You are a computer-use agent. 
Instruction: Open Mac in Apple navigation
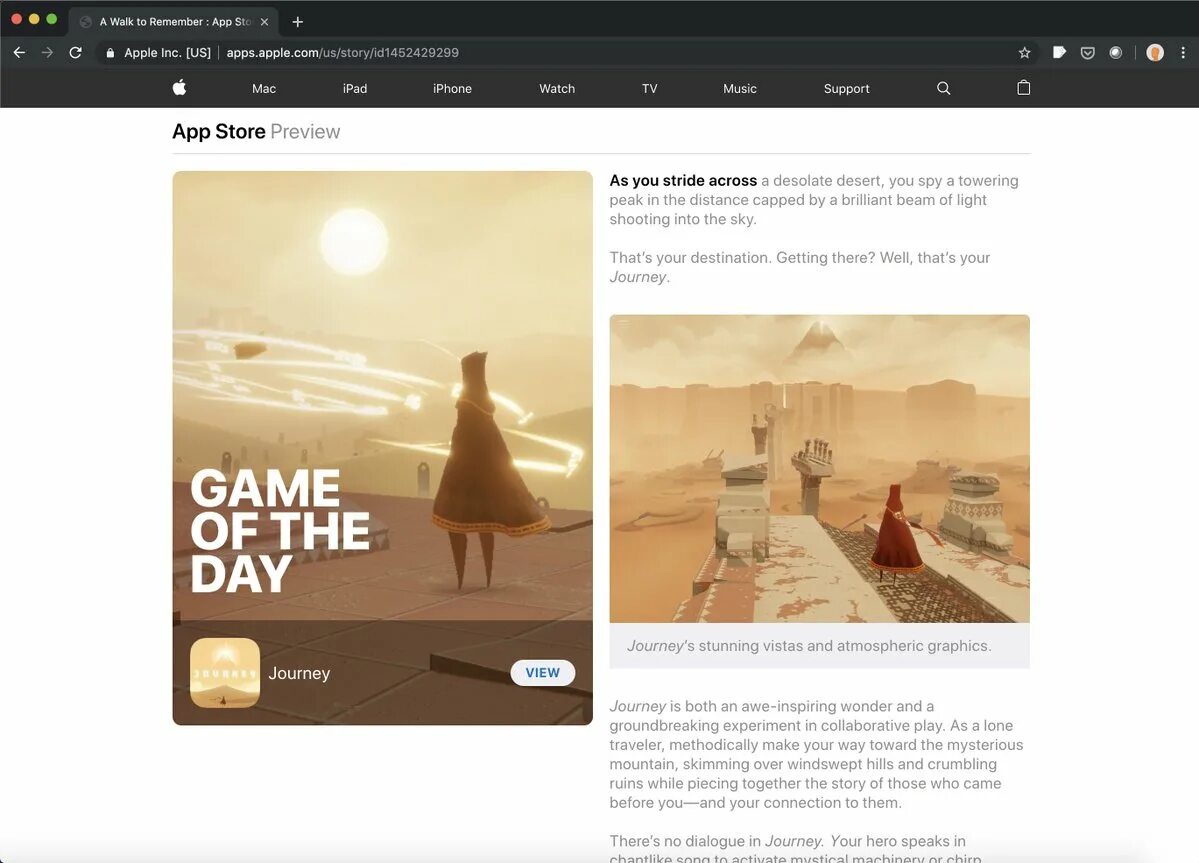(x=264, y=89)
